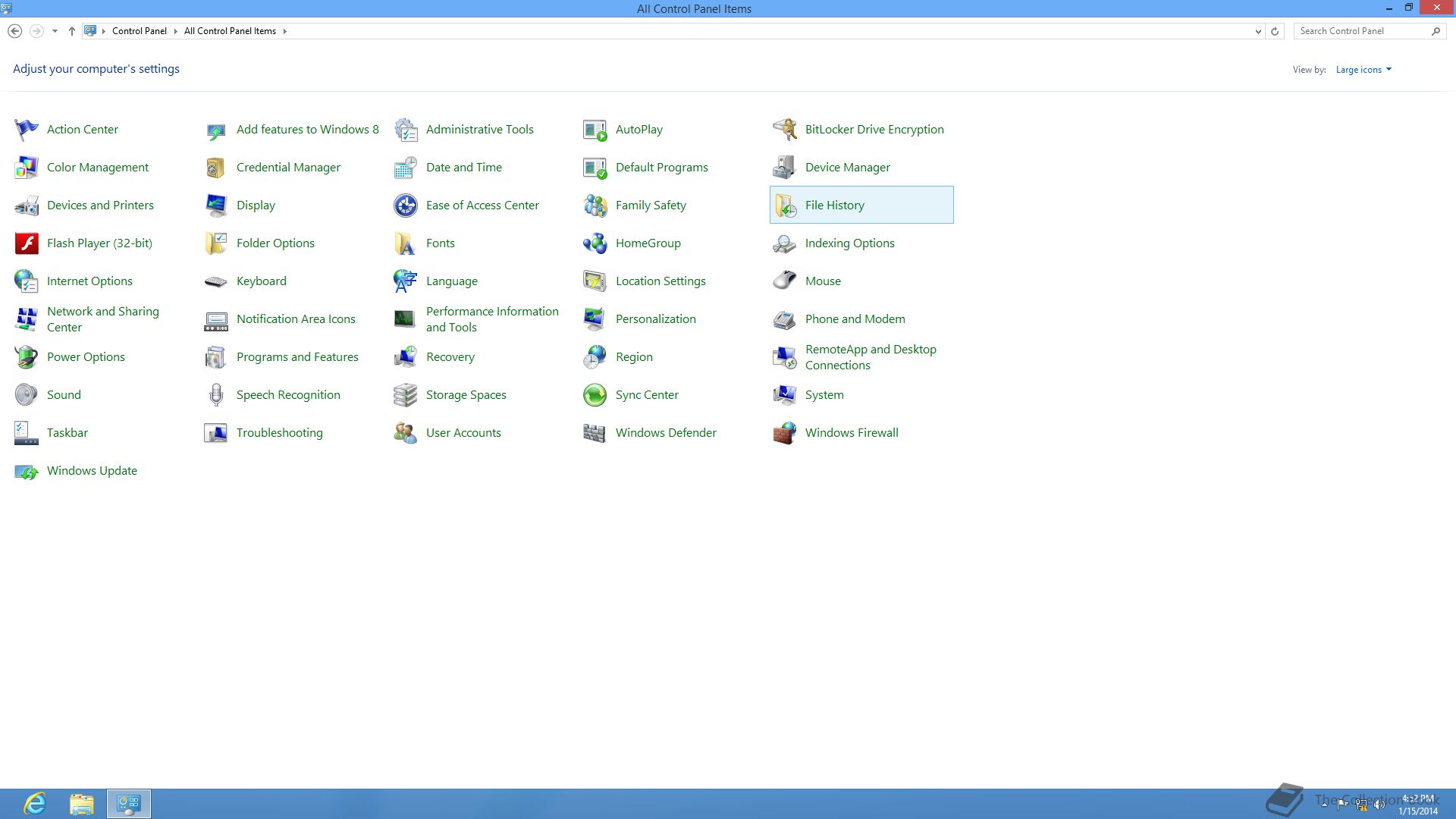Click the Windows Firewall brick wall icon
The width and height of the screenshot is (1456, 819).
click(785, 433)
